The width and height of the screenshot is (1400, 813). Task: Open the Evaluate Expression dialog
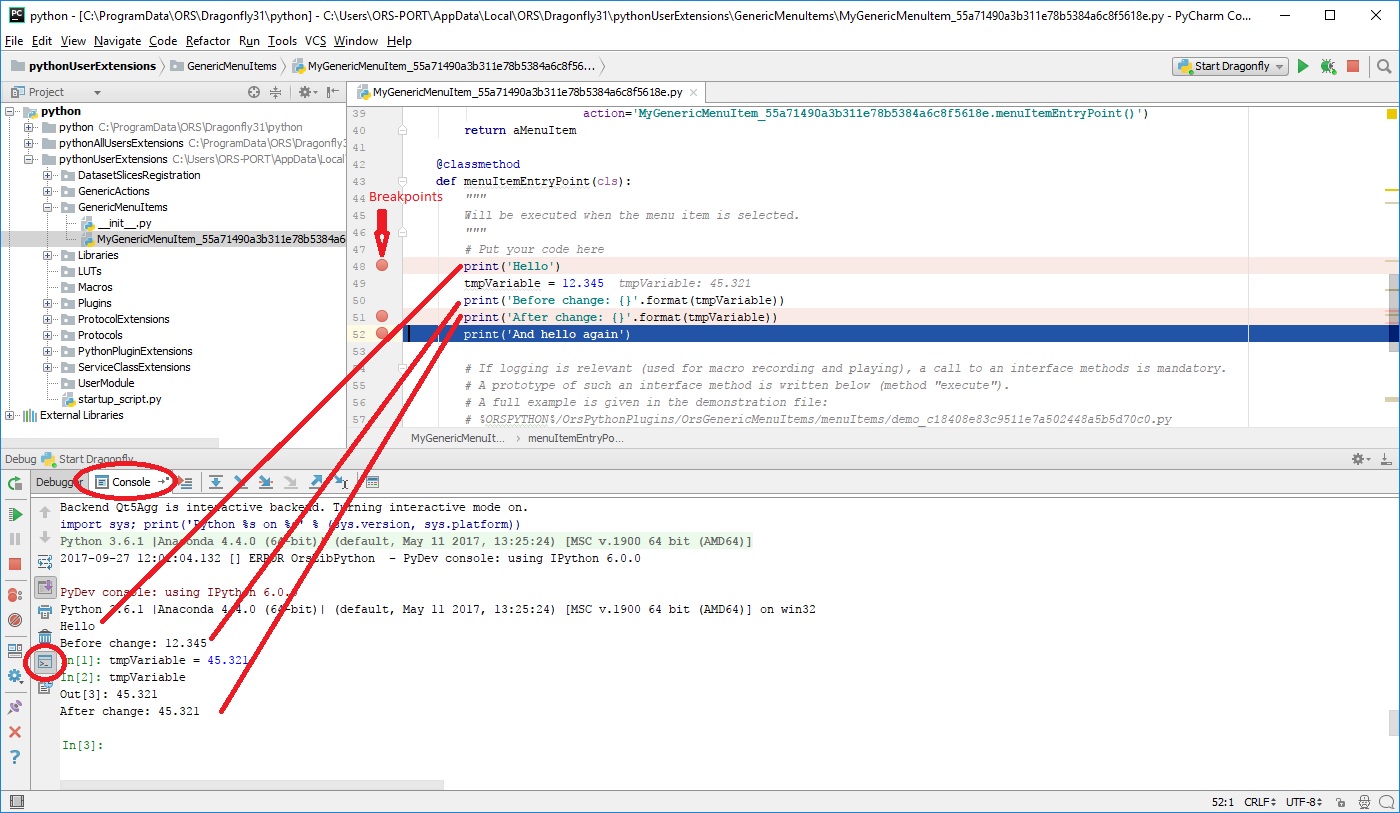tap(372, 482)
